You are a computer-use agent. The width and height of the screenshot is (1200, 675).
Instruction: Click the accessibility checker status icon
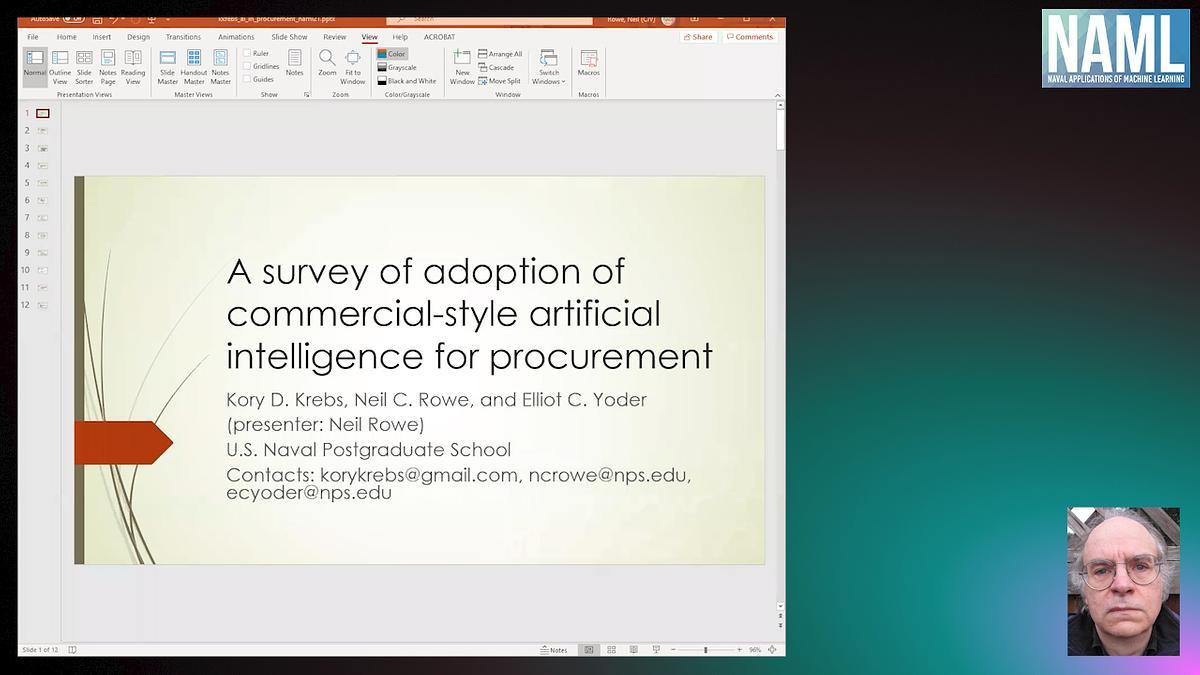[x=72, y=650]
